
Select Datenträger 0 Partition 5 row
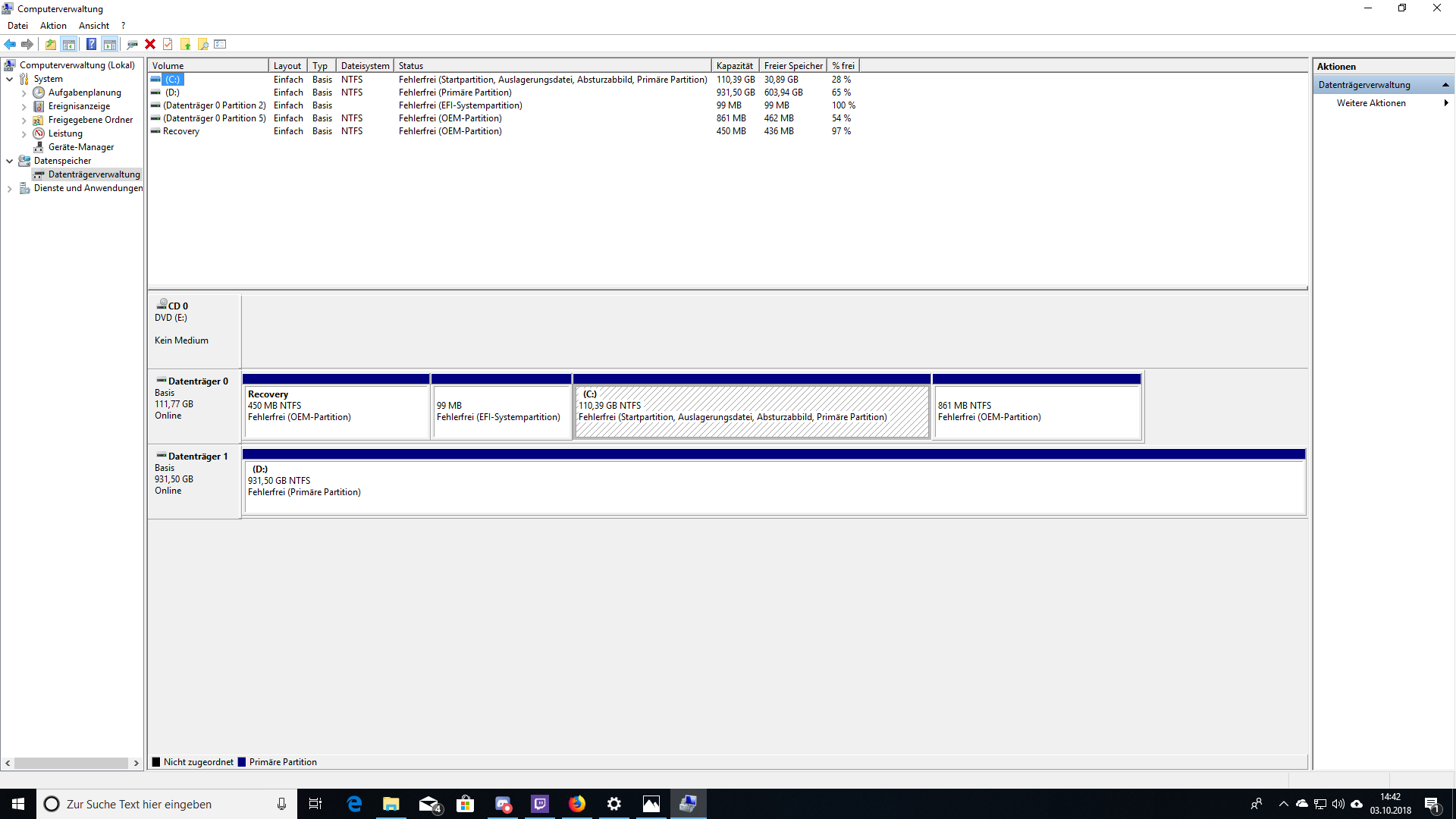pyautogui.click(x=504, y=118)
